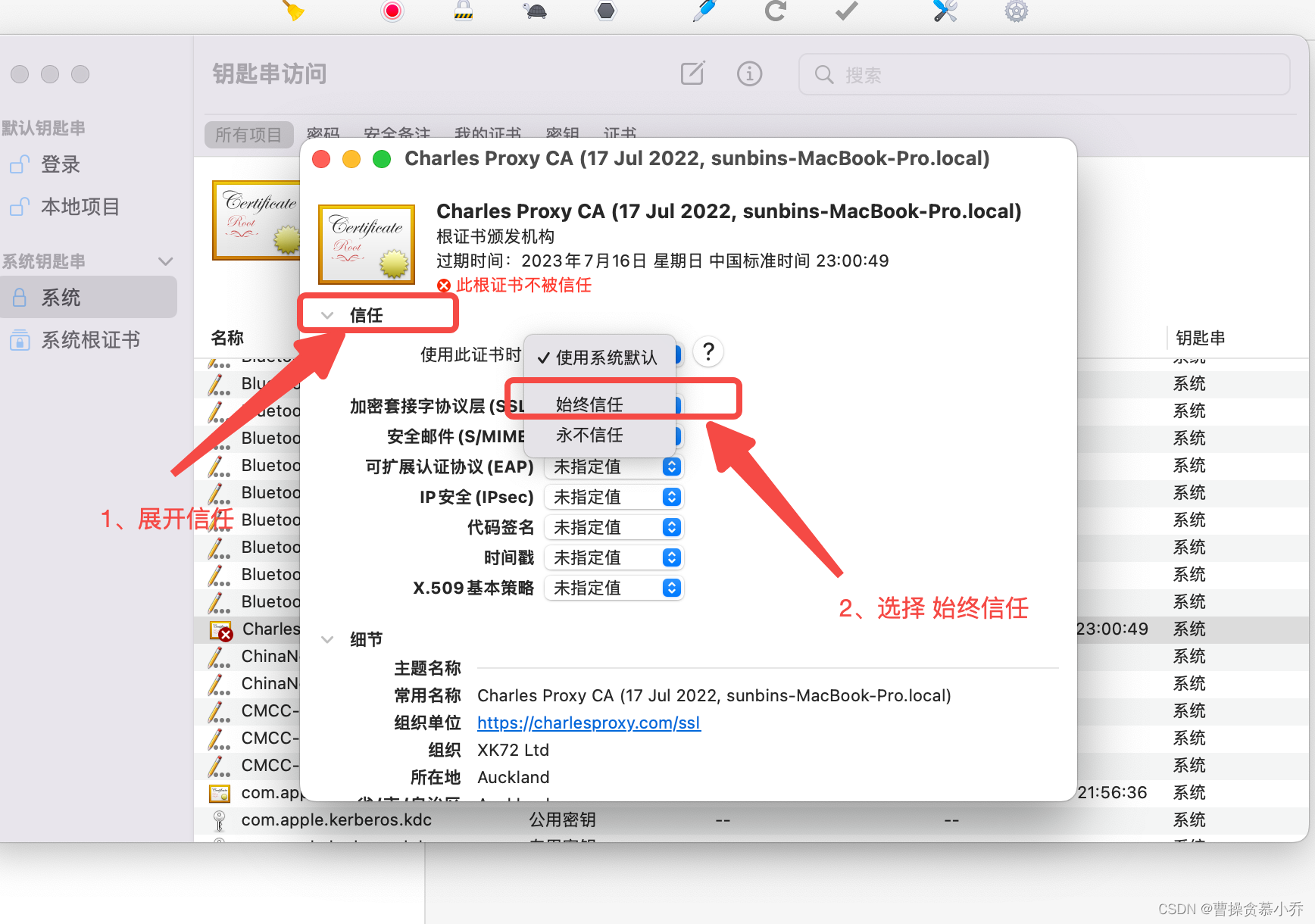Click the Auckland location value
The image size is (1315, 924).
[513, 777]
